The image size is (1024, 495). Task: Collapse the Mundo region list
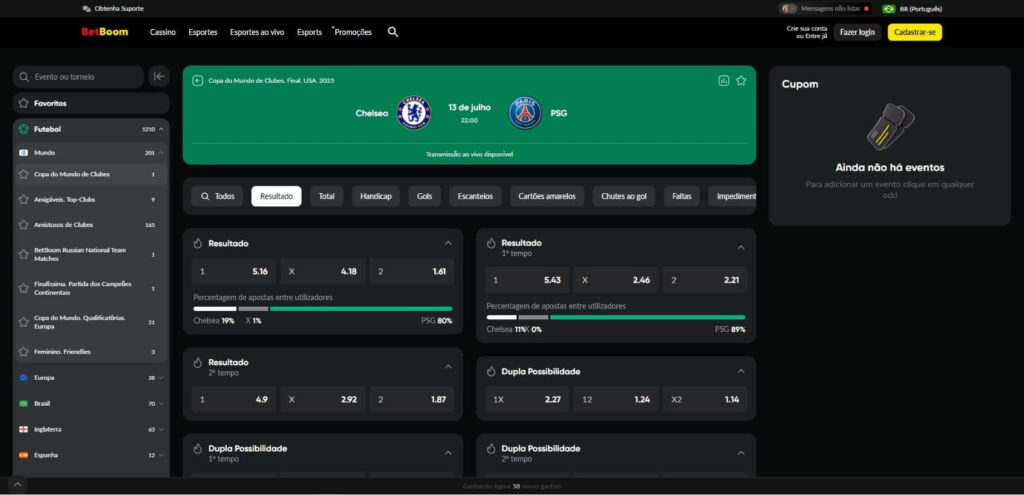click(x=161, y=152)
